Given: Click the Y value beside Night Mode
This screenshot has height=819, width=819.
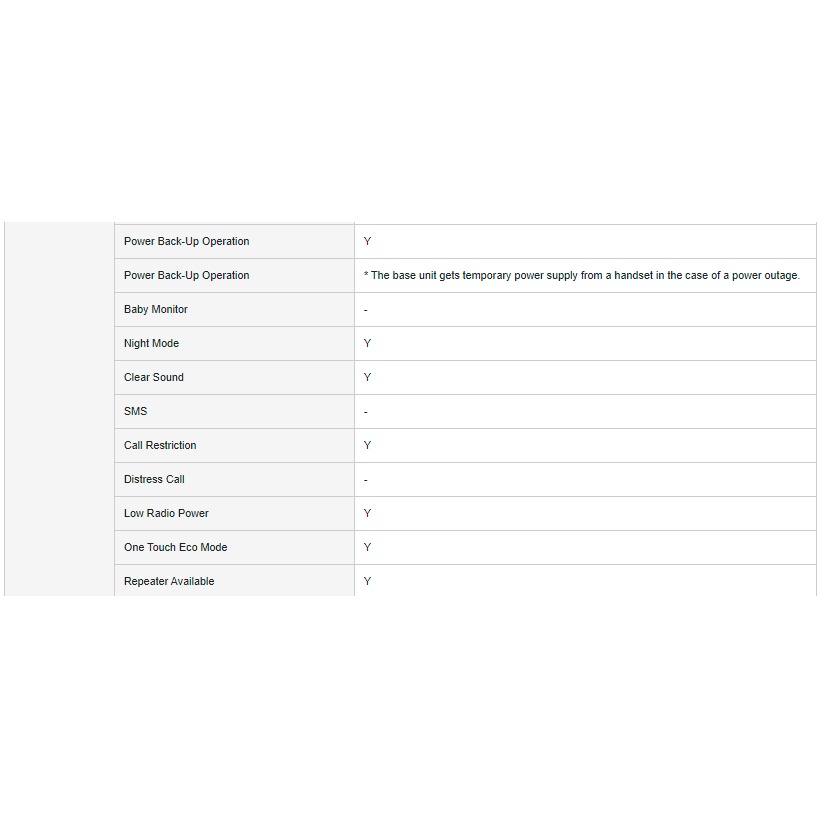Looking at the screenshot, I should click(x=368, y=344).
